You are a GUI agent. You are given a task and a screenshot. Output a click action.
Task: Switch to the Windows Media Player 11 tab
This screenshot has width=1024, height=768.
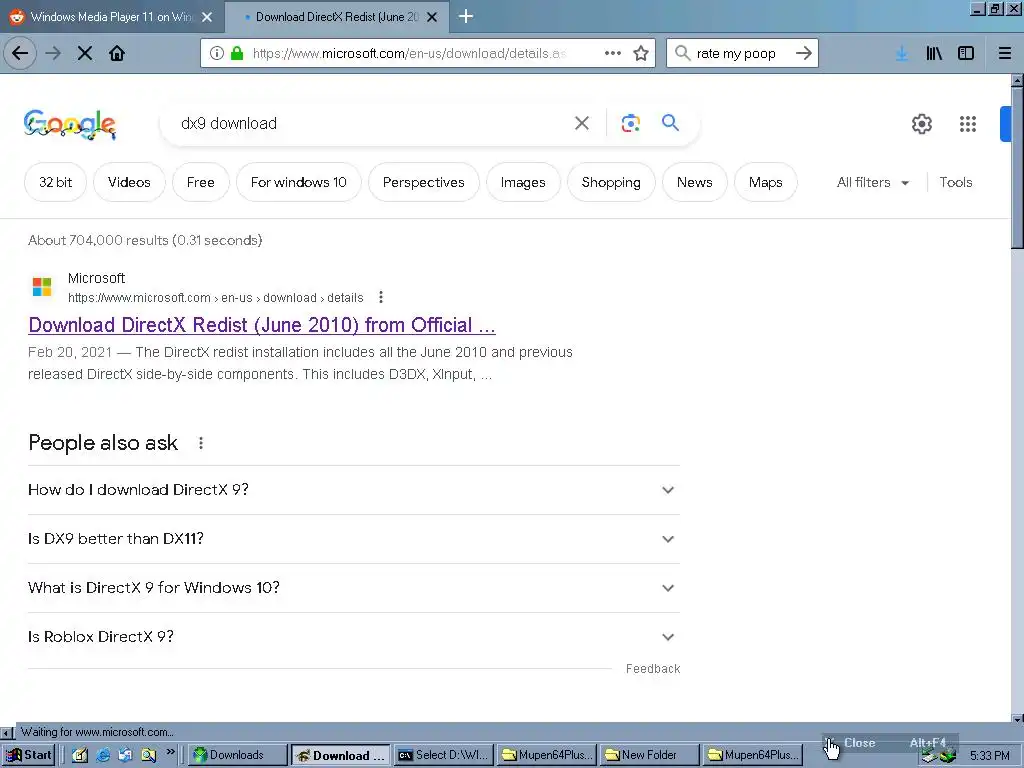tap(112, 17)
